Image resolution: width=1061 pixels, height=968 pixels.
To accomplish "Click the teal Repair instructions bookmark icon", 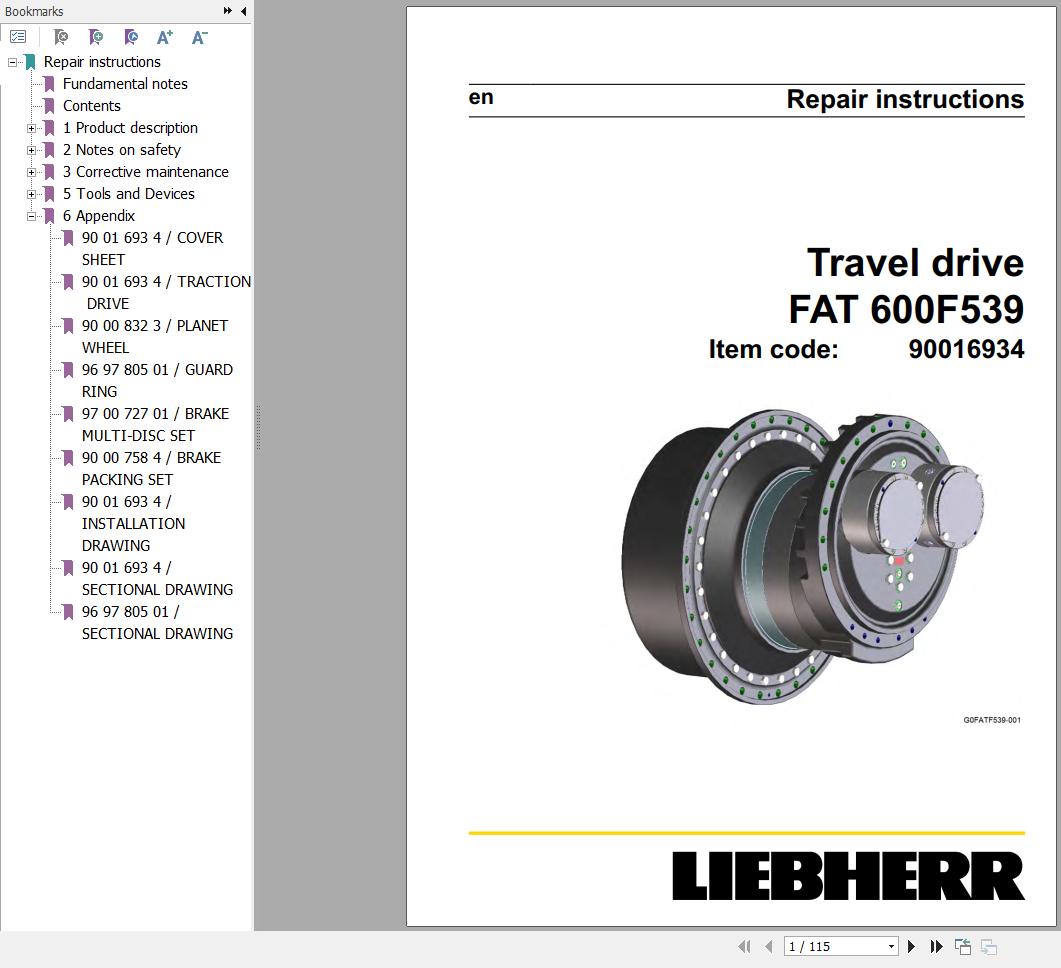I will (x=30, y=62).
